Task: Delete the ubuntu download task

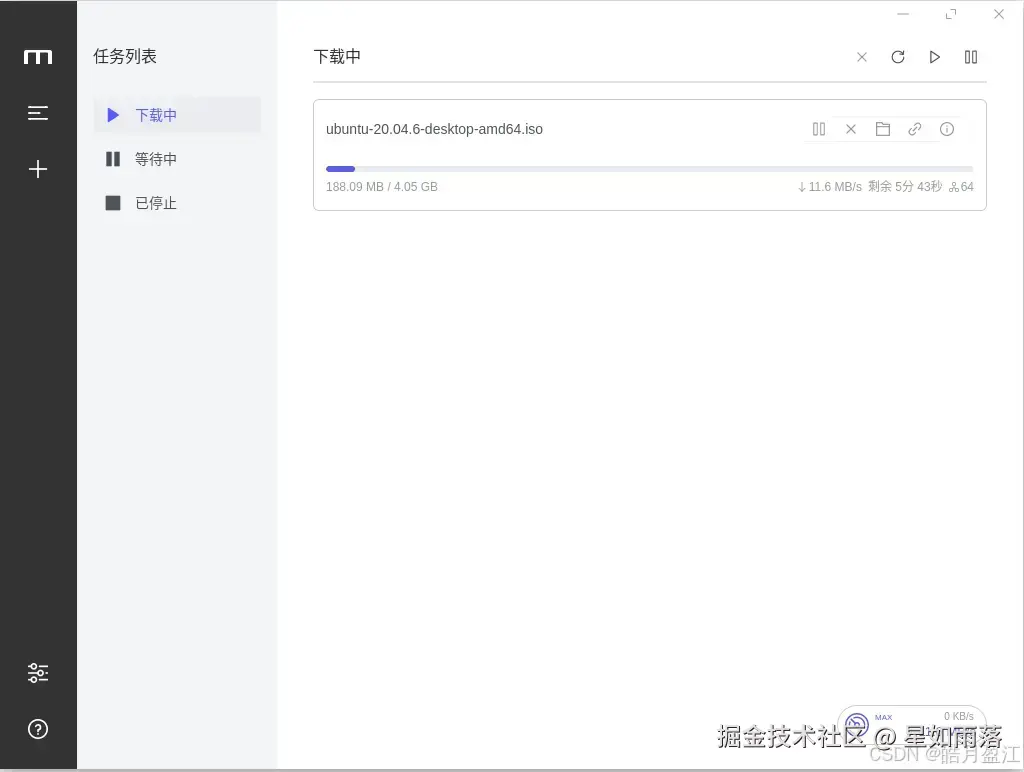Action: [x=850, y=129]
